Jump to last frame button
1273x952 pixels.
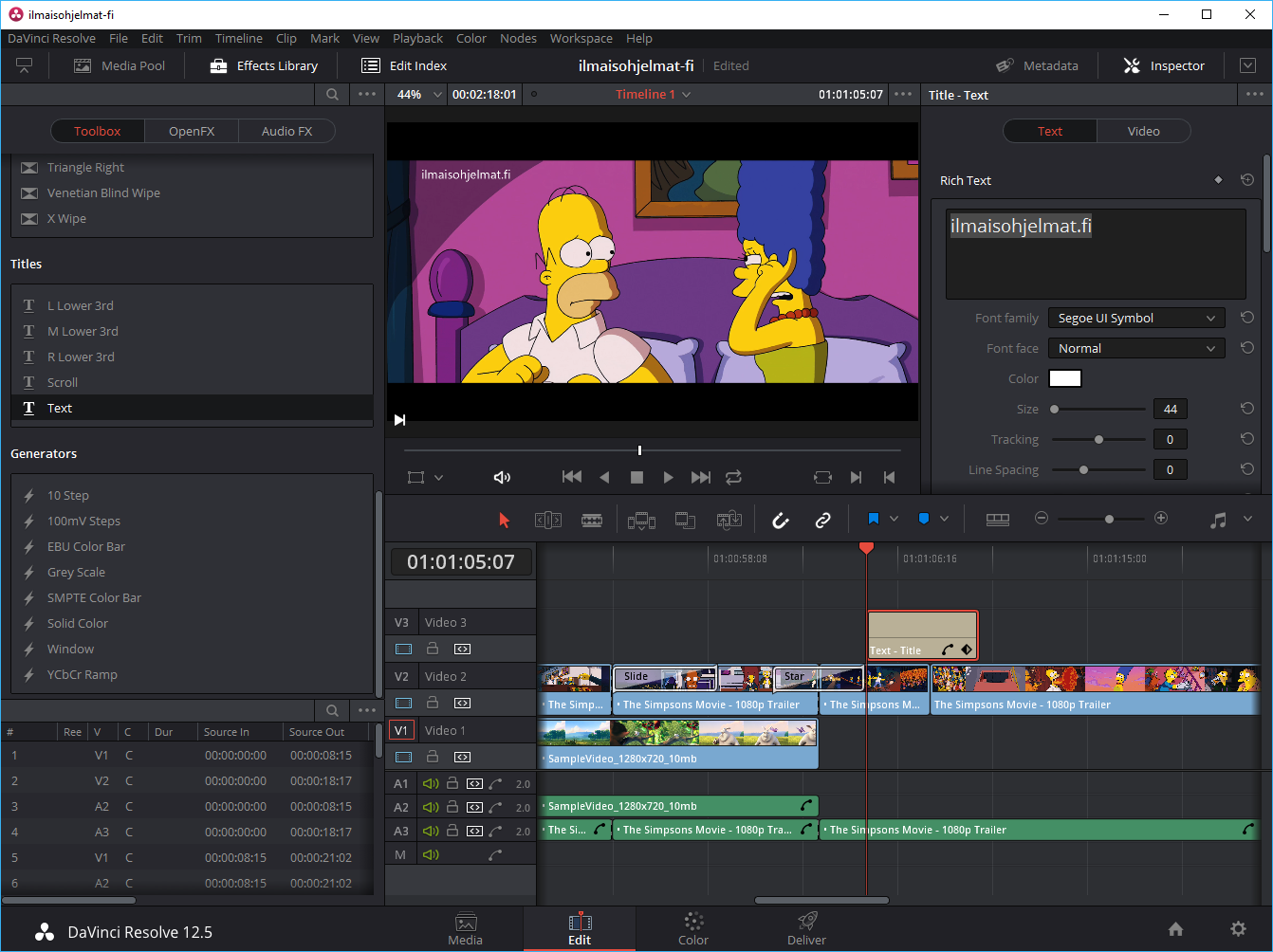(x=701, y=477)
